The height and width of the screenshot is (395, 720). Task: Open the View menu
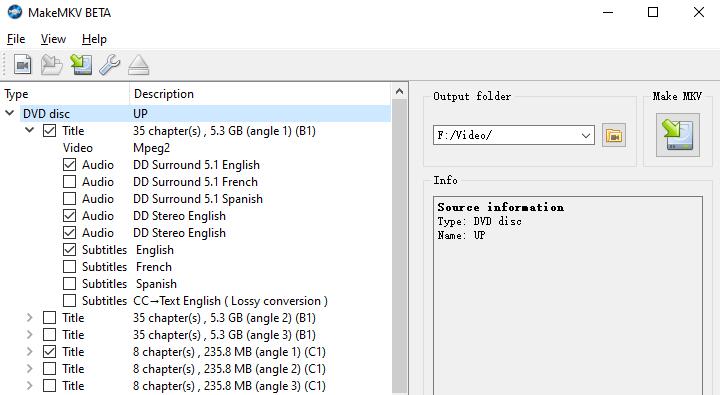[53, 39]
